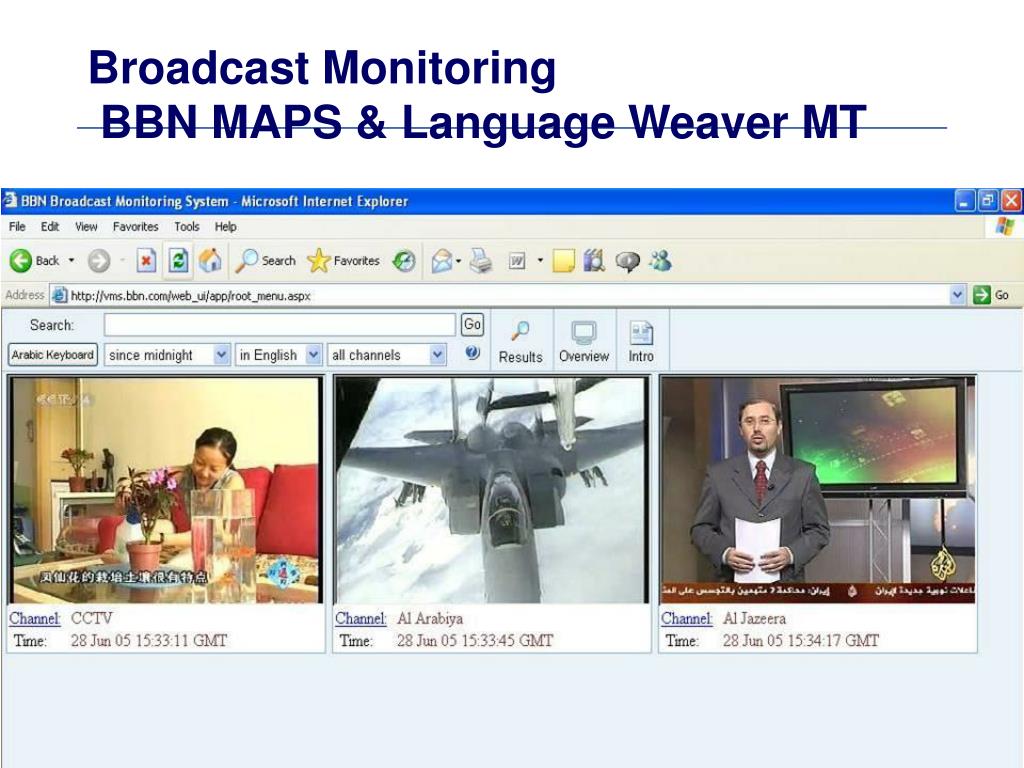Click the Search text input field
The width and height of the screenshot is (1024, 768).
tap(280, 325)
